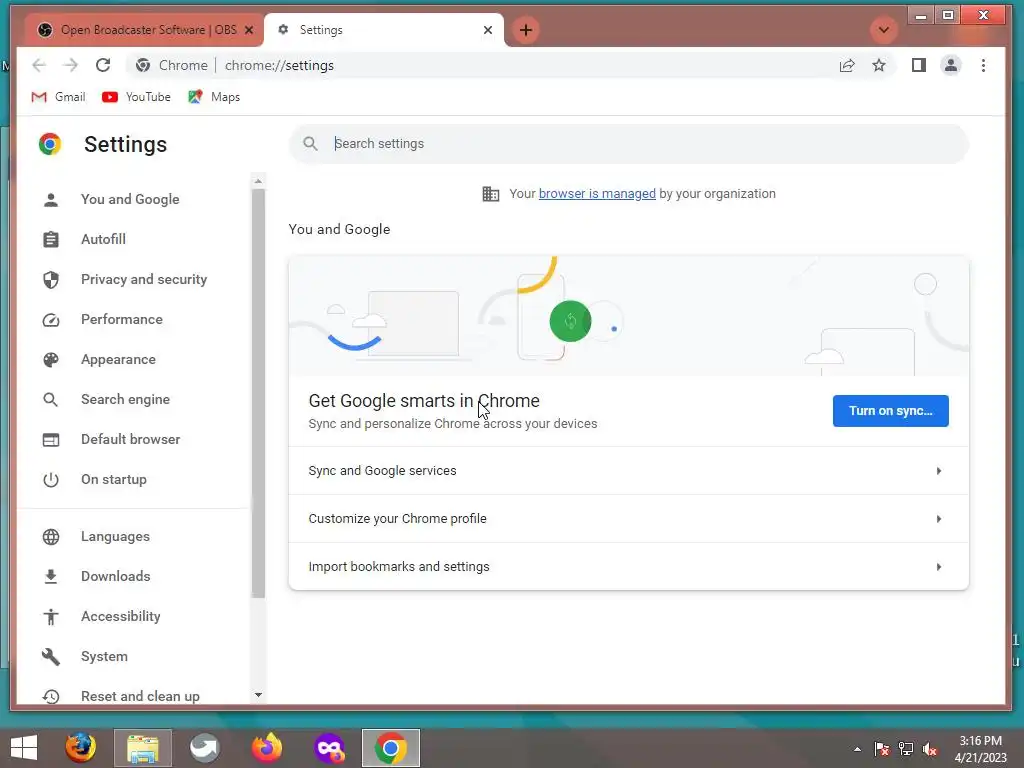1024x768 pixels.
Task: Open a new tab with plus button
Action: (526, 30)
